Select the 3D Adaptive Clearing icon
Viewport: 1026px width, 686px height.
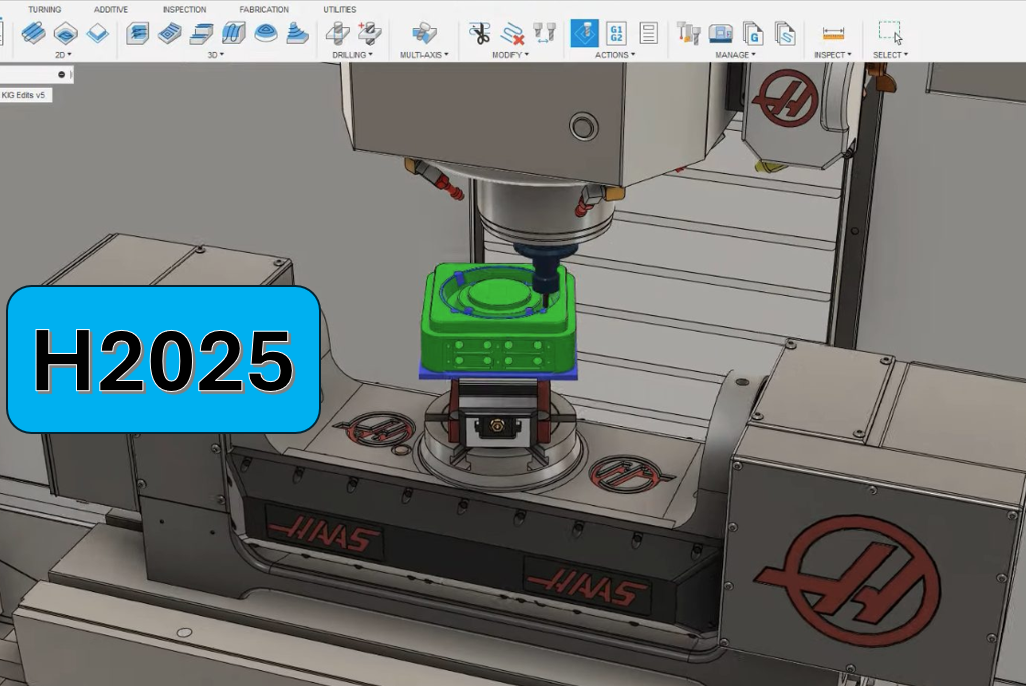pos(138,33)
